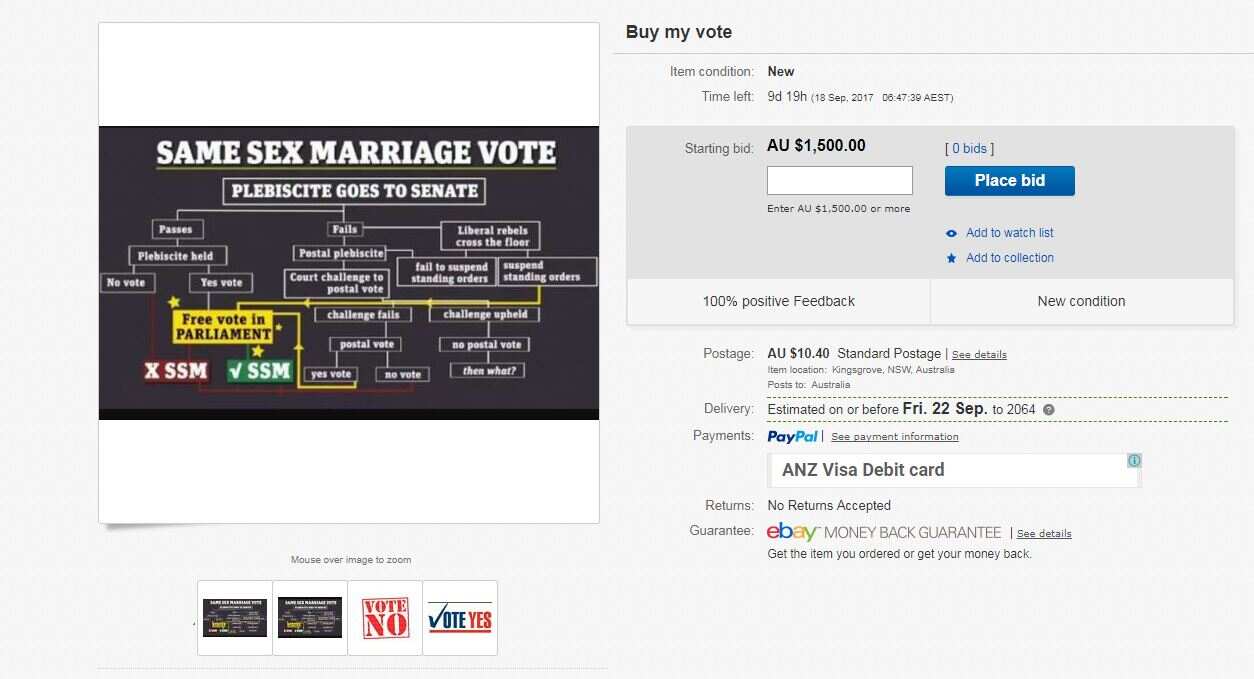Click the help question mark beside the delivery estimate

tap(1048, 409)
